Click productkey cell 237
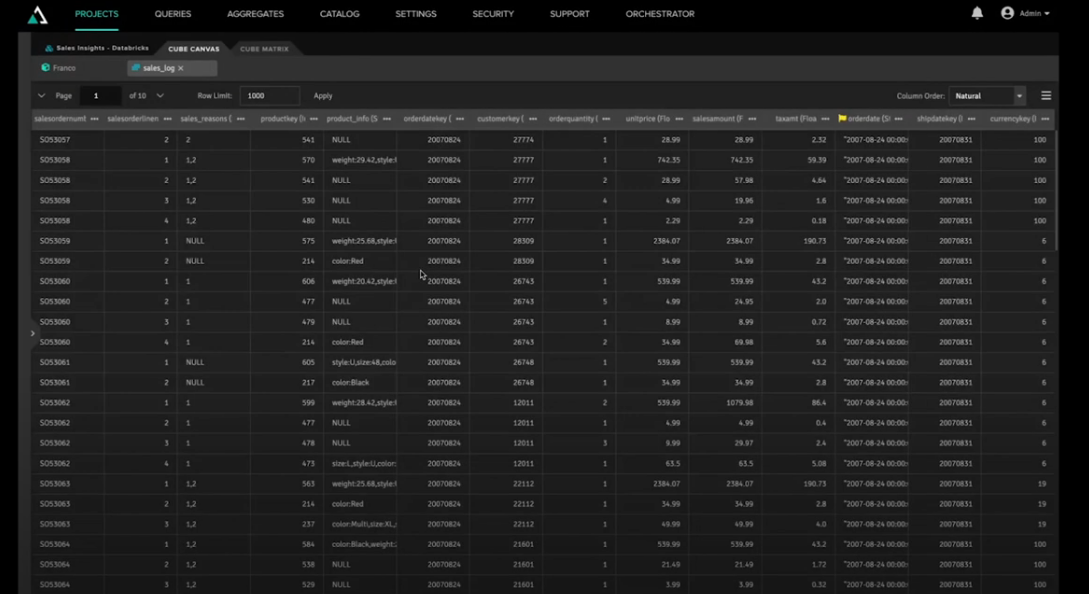Screen dimensions: 1089x594 (x=287, y=525)
